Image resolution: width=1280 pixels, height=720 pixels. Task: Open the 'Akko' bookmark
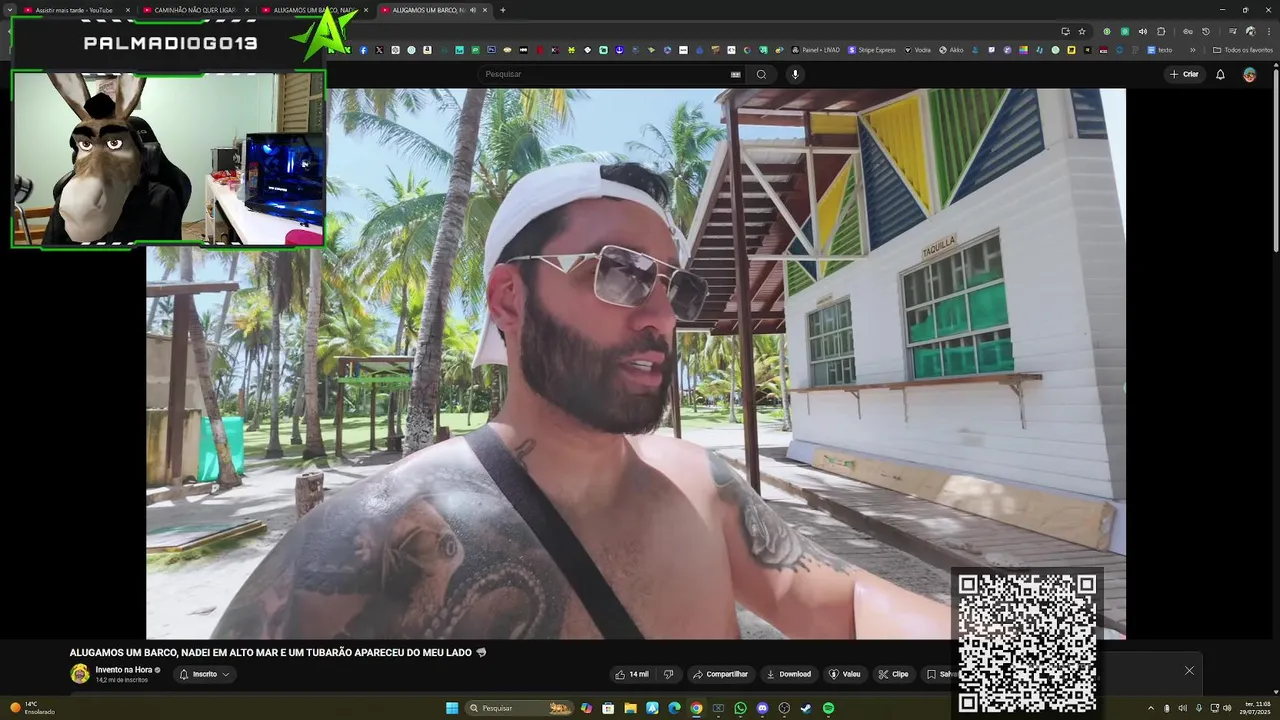click(950, 50)
